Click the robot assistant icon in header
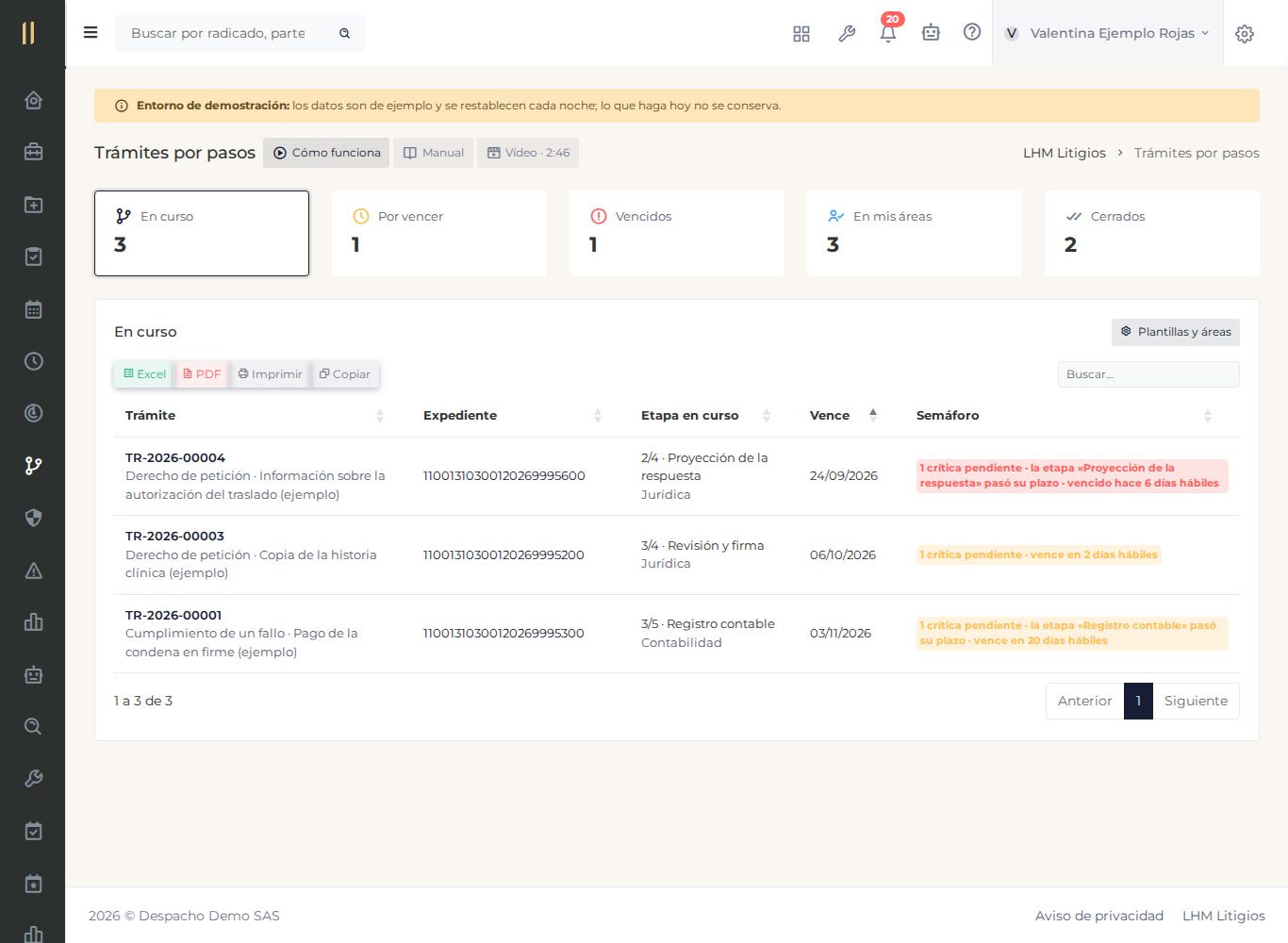Screen dimensions: 1288x943 931,33
